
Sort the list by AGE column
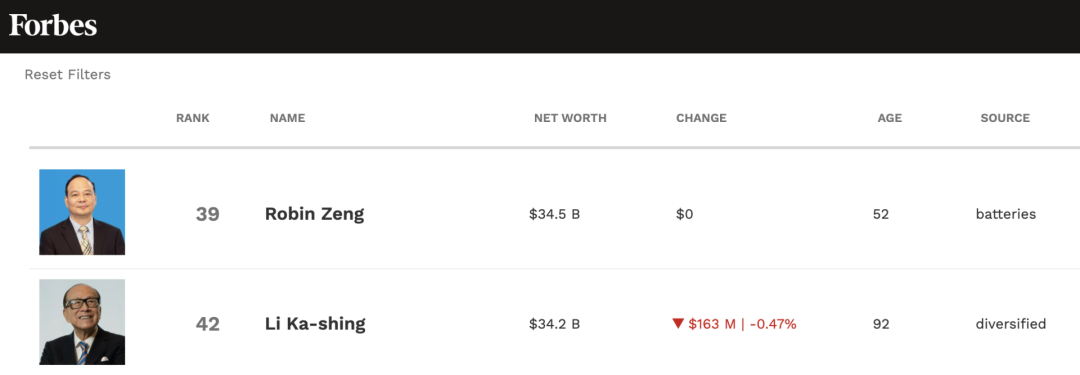890,118
